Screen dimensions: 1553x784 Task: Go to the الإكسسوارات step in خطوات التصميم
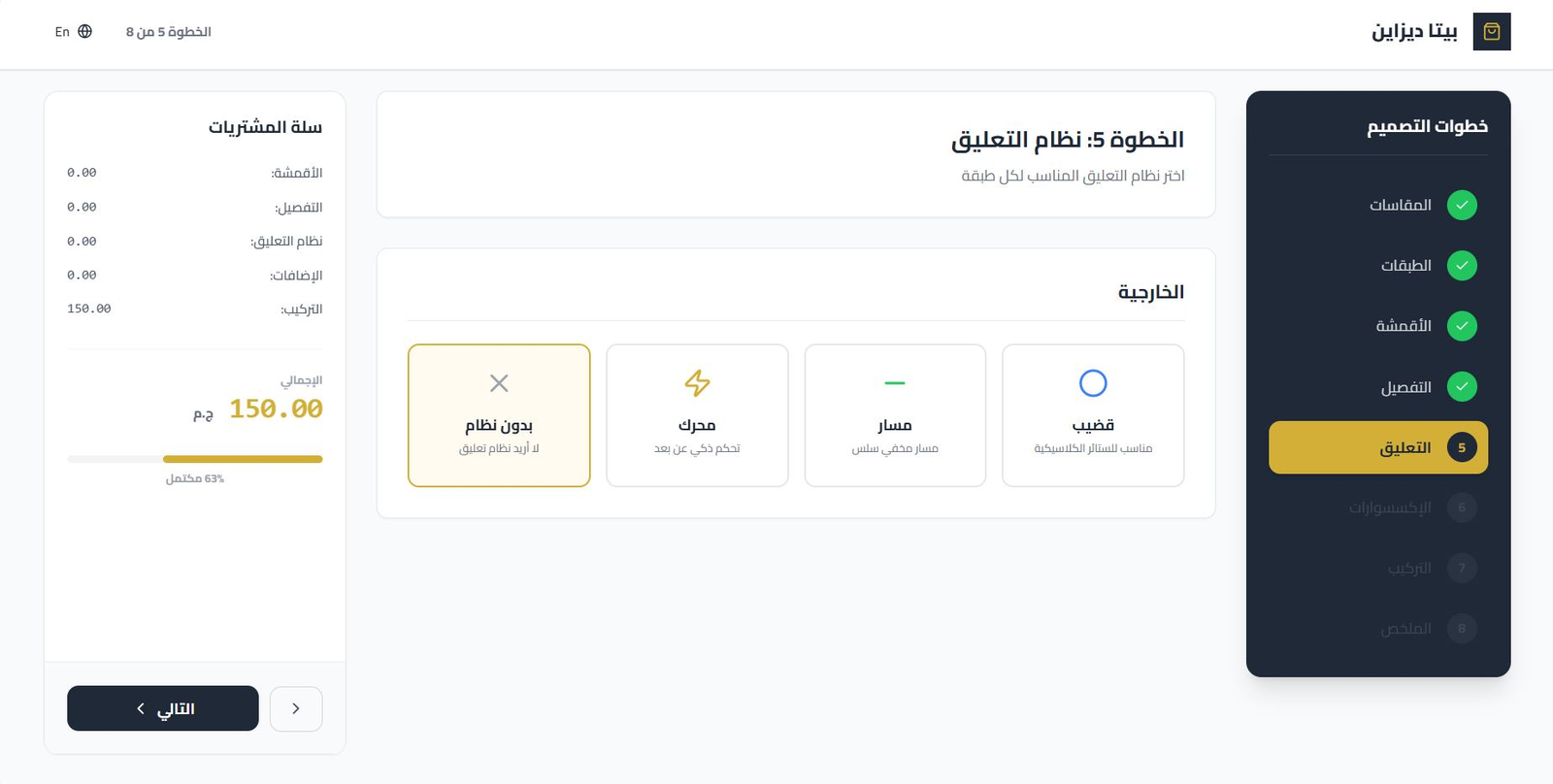click(1377, 507)
